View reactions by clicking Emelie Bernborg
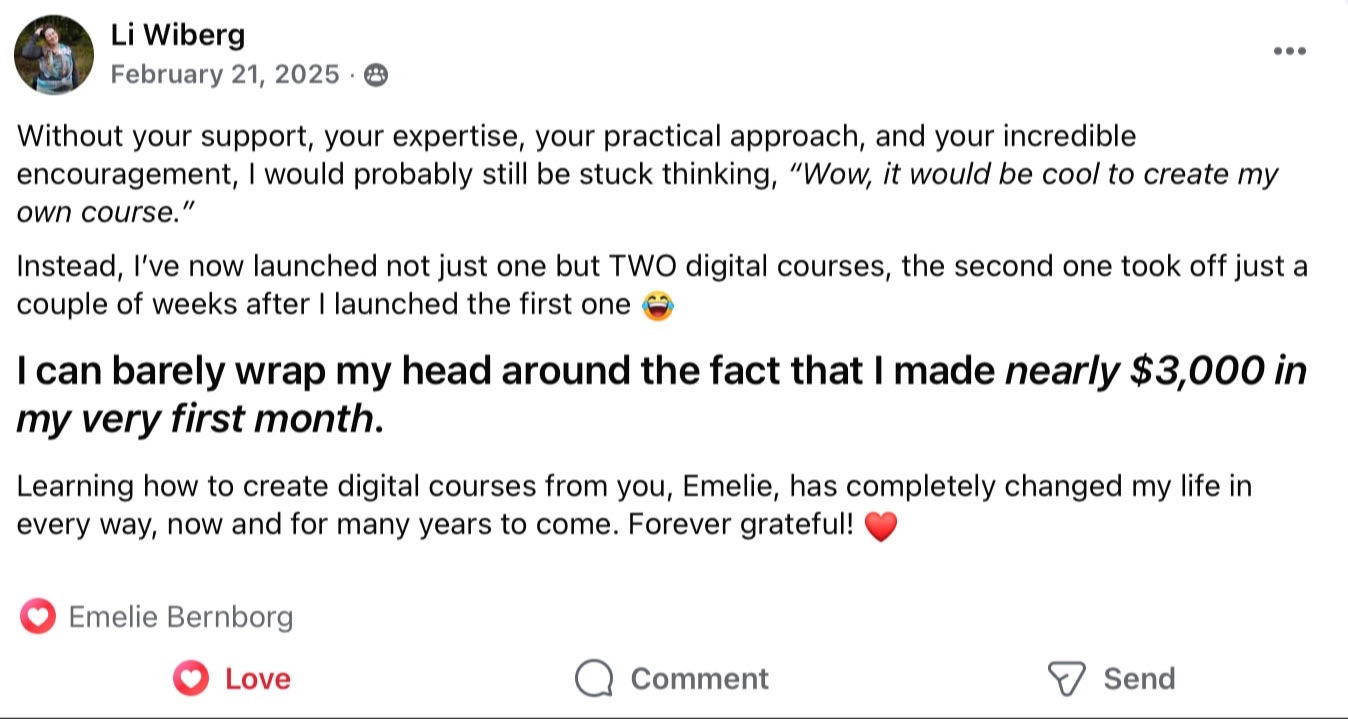 [180, 617]
